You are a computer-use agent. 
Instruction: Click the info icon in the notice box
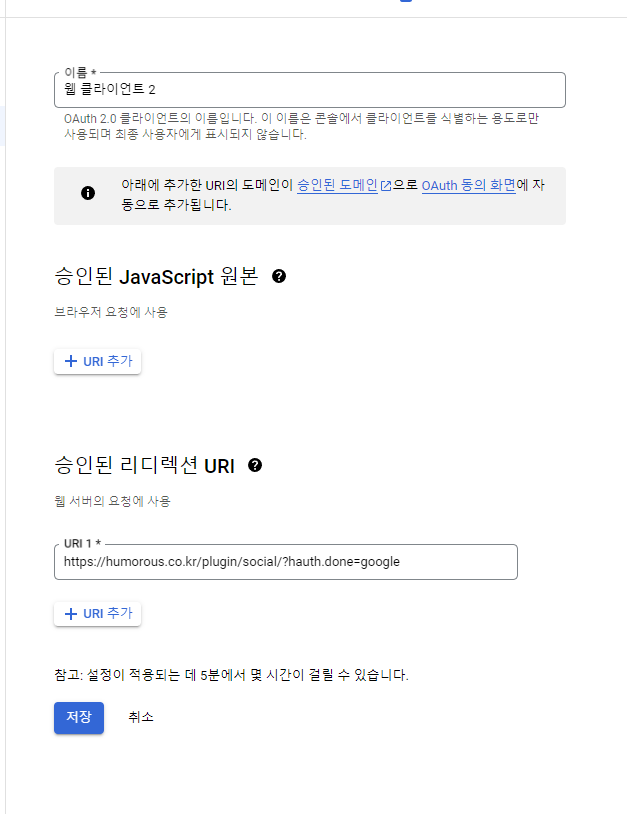tap(88, 193)
